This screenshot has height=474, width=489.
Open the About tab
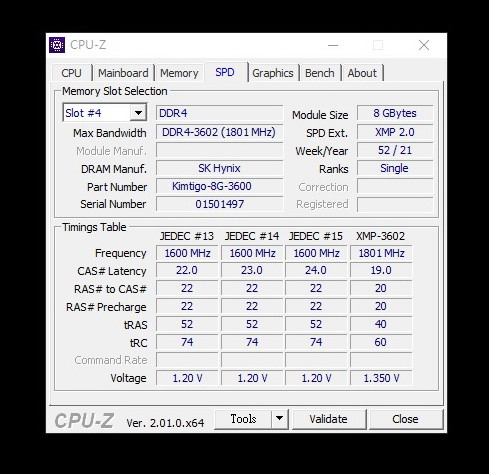pos(362,73)
